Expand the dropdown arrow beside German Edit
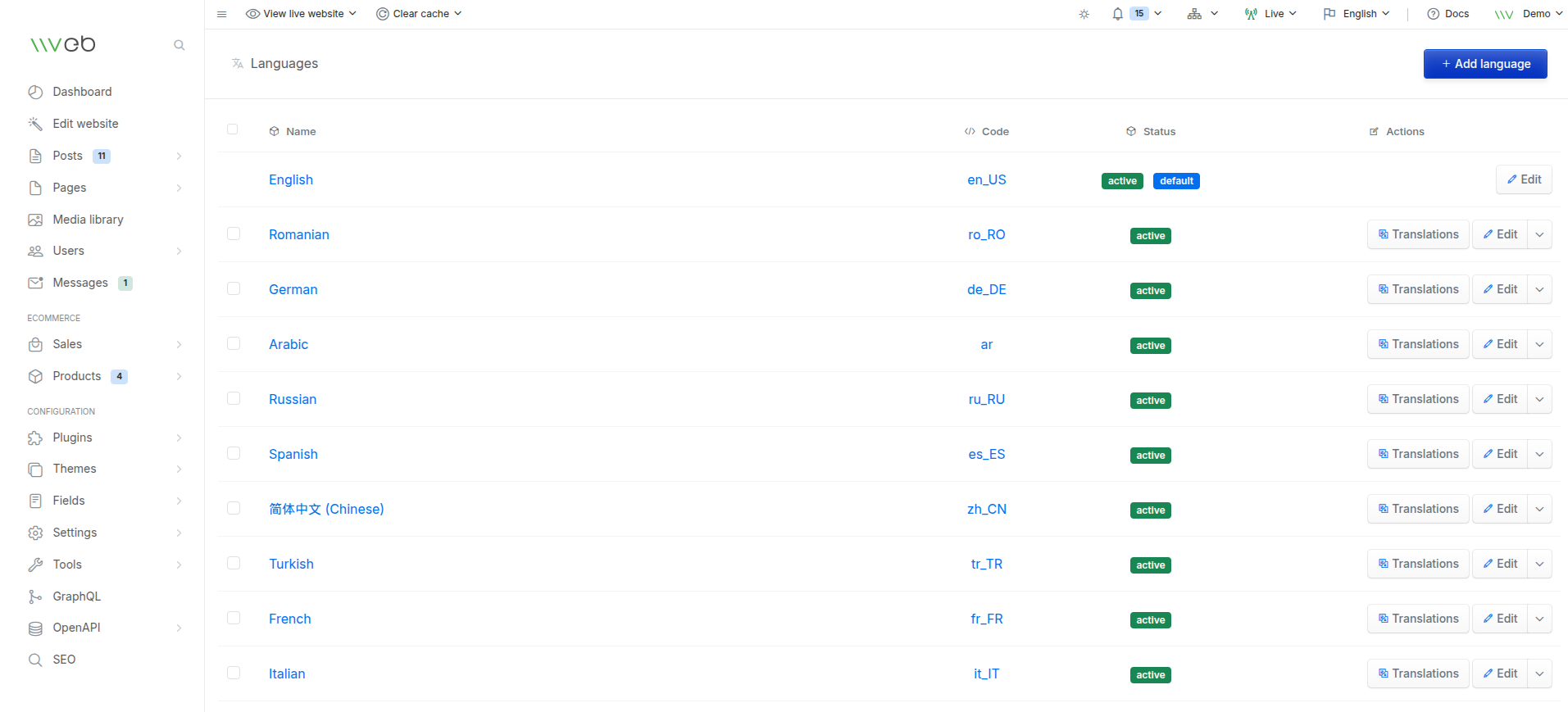This screenshot has width=1568, height=712. [x=1539, y=289]
